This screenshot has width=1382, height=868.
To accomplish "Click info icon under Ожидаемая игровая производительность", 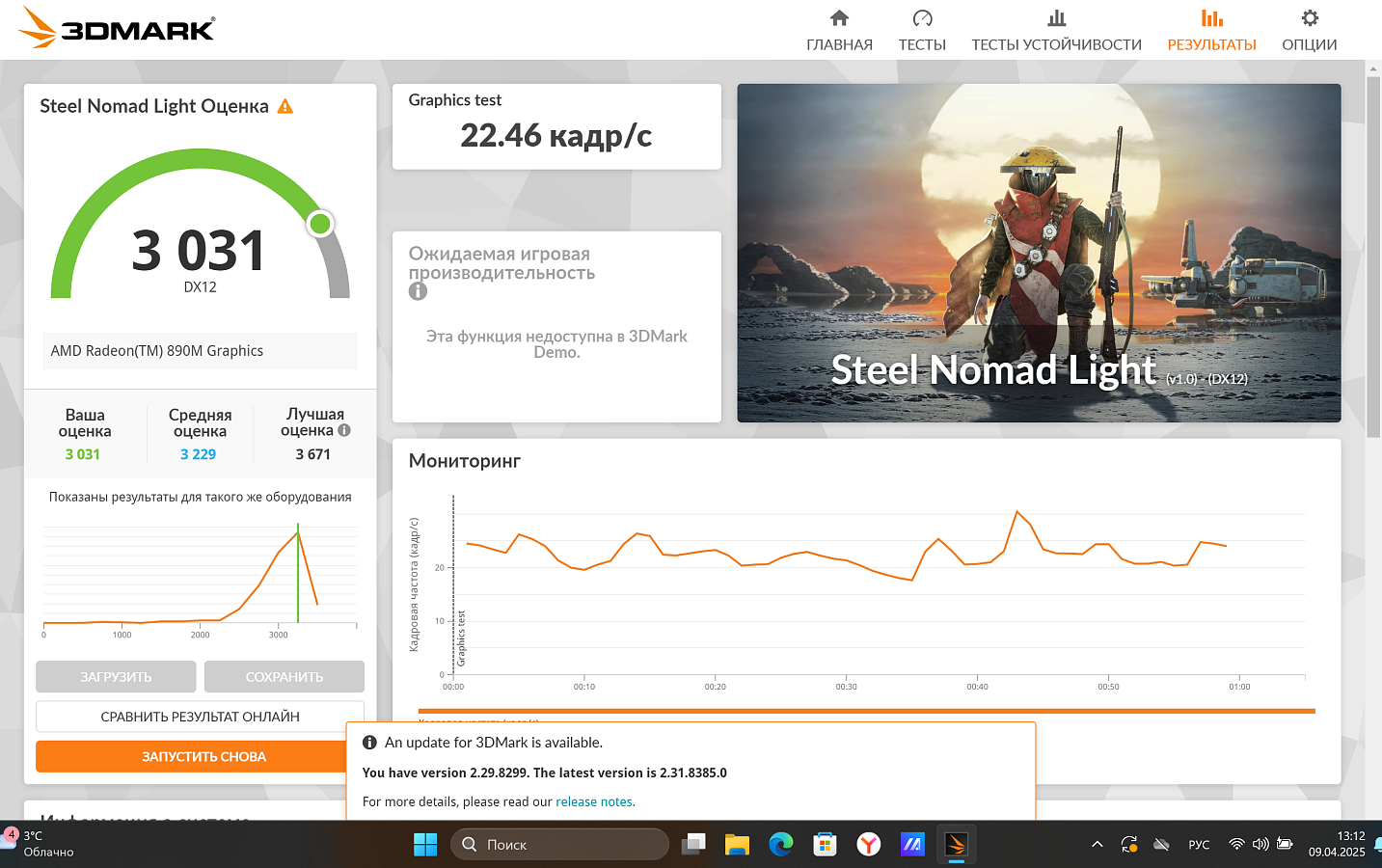I will click(418, 291).
